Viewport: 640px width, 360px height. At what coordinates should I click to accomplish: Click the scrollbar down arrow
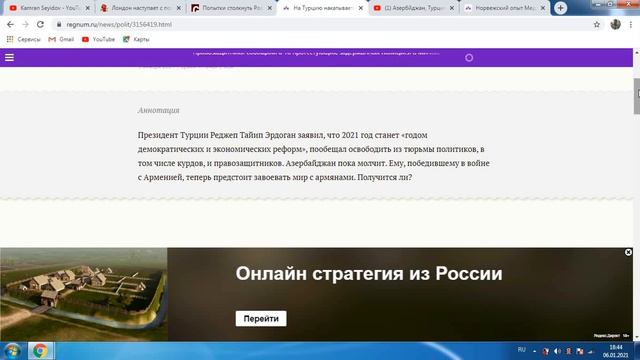click(x=637, y=338)
